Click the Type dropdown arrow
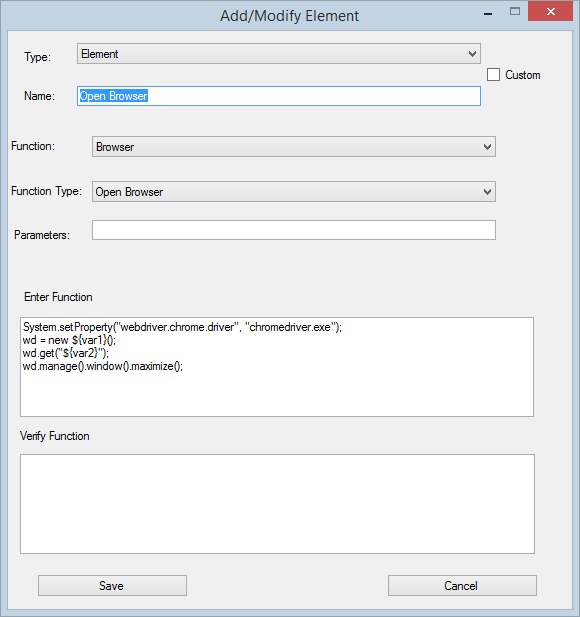The image size is (580, 617). pos(473,54)
